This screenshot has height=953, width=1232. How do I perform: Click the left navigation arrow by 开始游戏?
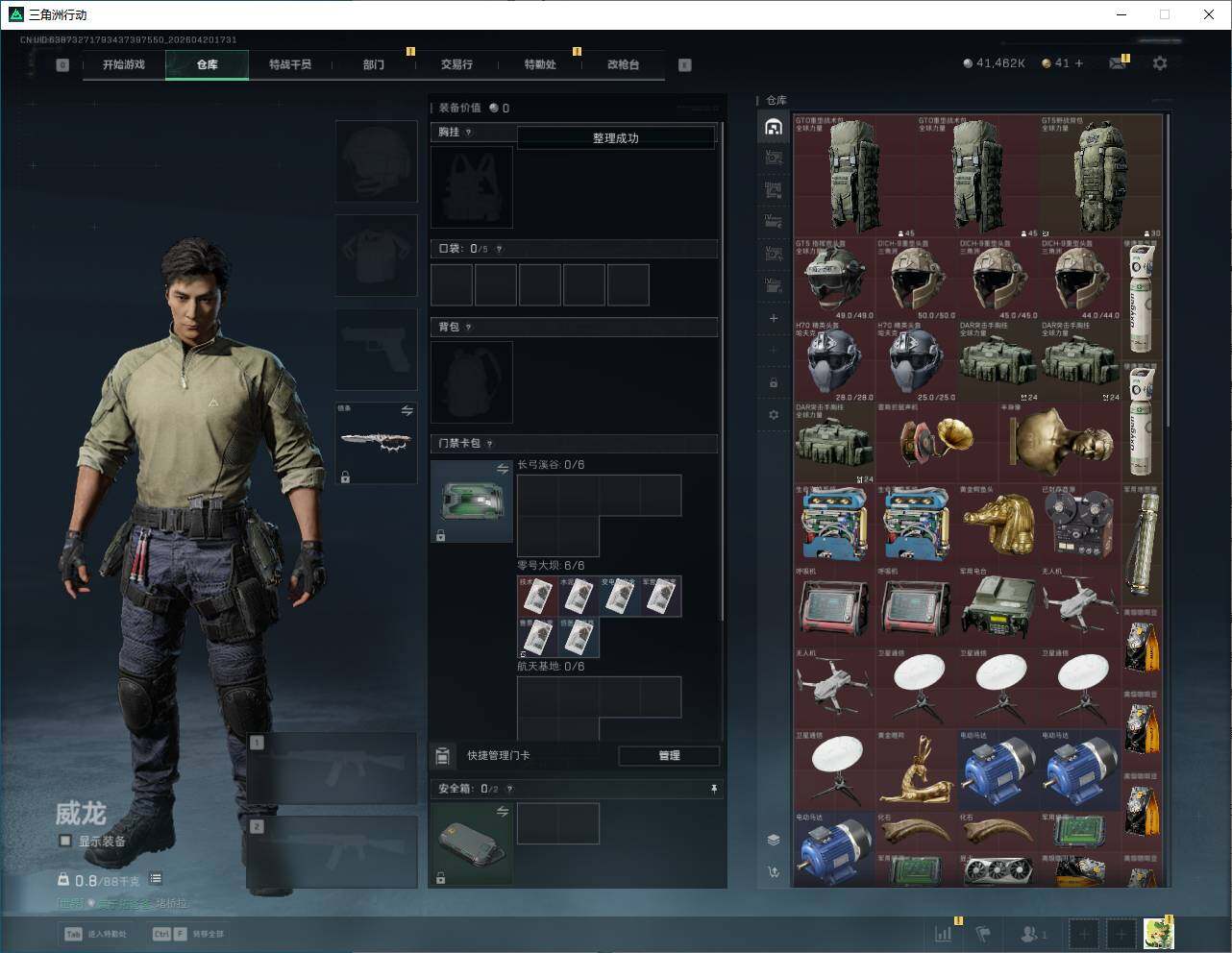62,64
